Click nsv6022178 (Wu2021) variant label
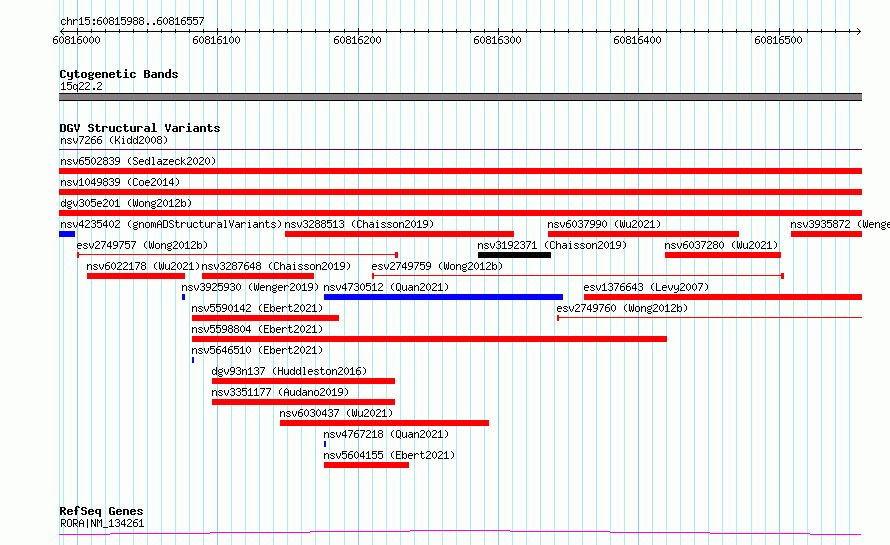This screenshot has width=890, height=545. coord(144,266)
